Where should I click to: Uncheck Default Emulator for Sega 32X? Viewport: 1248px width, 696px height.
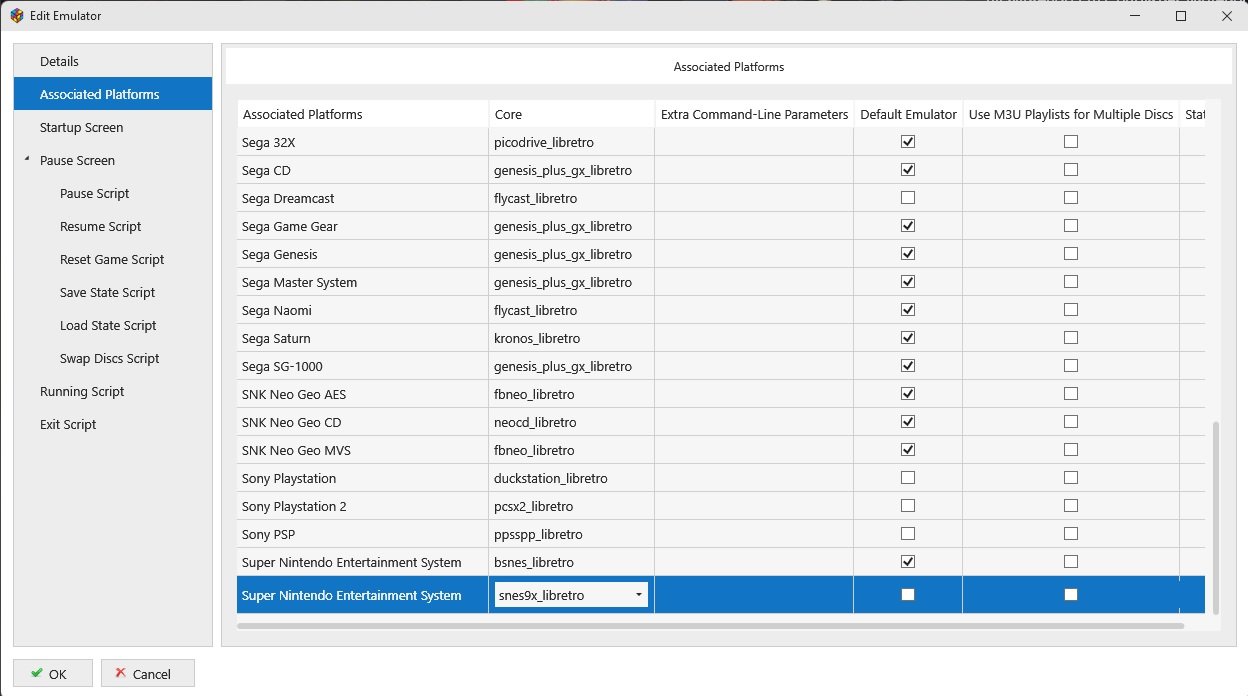tap(908, 142)
